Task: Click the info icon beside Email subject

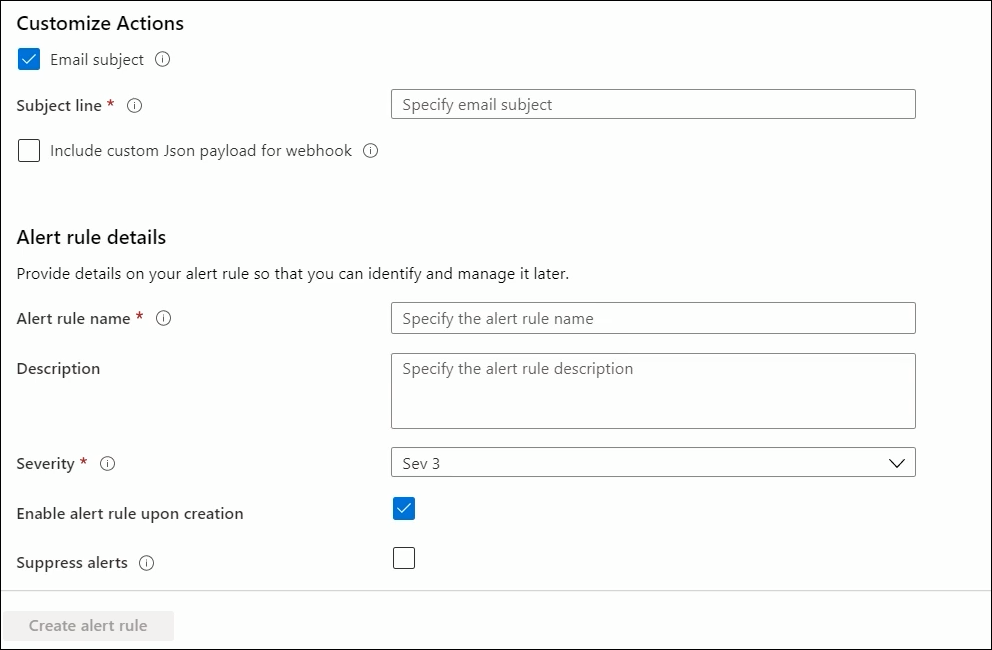Action: [x=163, y=59]
